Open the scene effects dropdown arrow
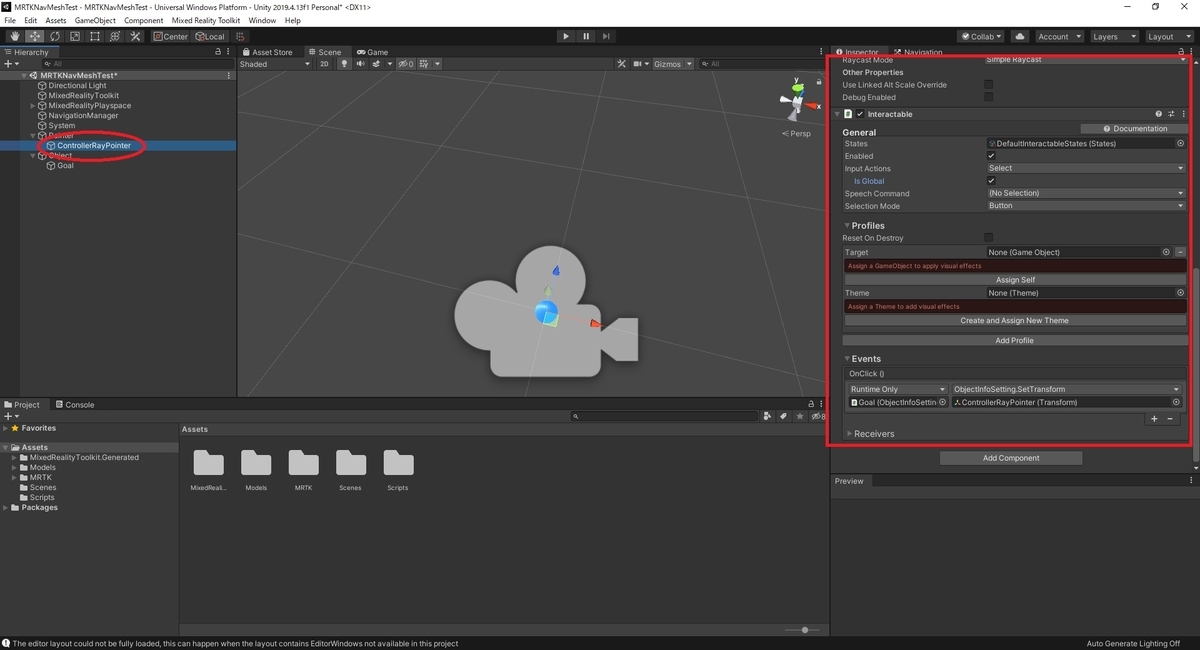 point(390,64)
